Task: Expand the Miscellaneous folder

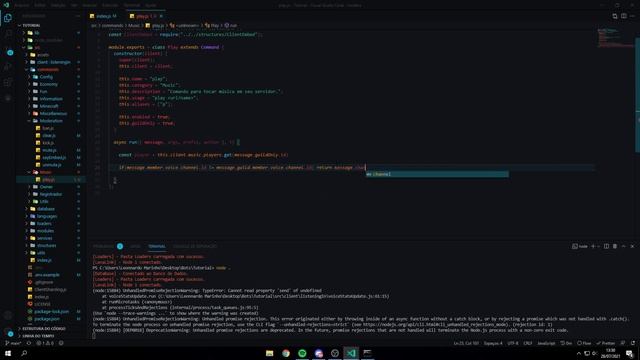Action: pos(53,113)
